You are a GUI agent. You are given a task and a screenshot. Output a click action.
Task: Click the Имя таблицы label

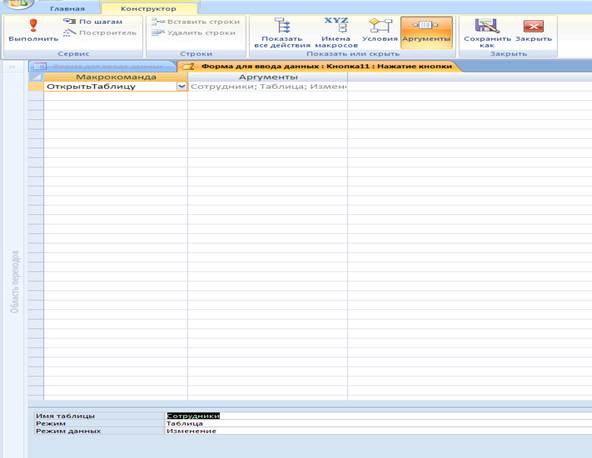[x=65, y=416]
